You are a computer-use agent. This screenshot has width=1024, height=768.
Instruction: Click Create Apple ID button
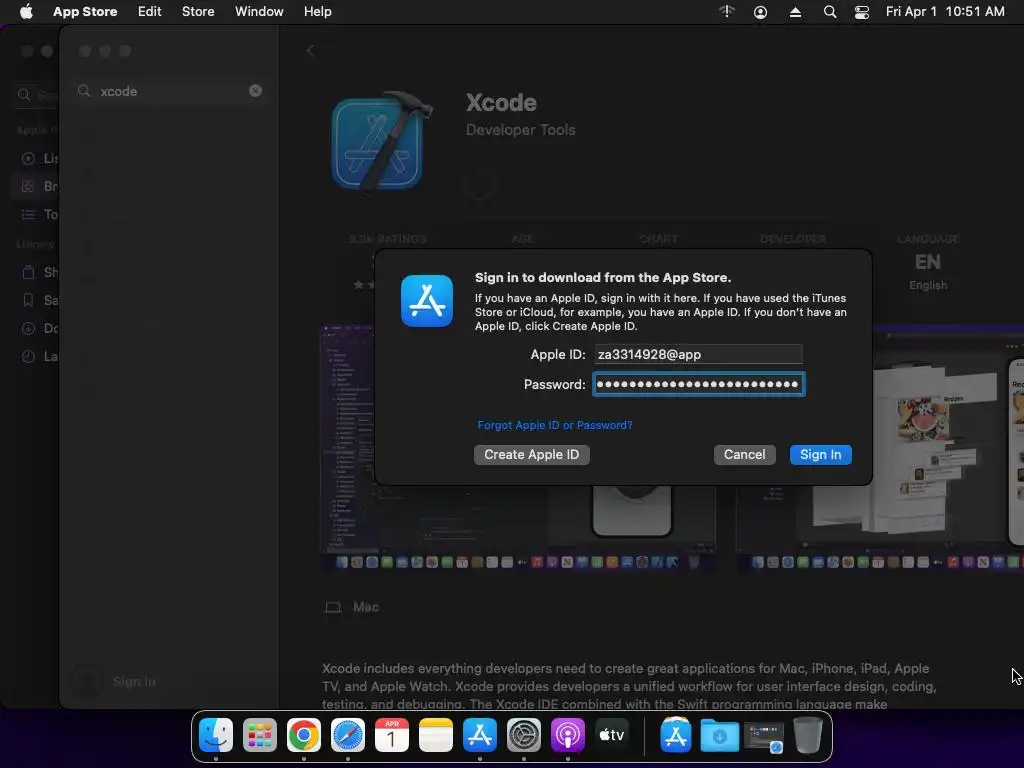(x=532, y=455)
